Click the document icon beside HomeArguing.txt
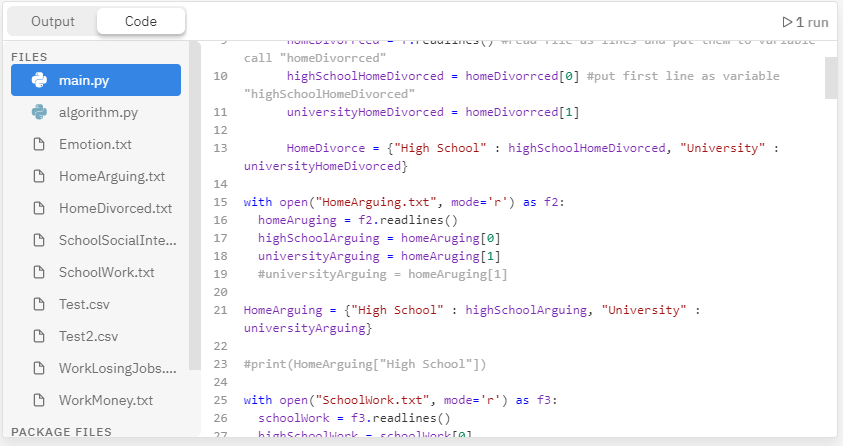This screenshot has height=446, width=843. (39, 176)
